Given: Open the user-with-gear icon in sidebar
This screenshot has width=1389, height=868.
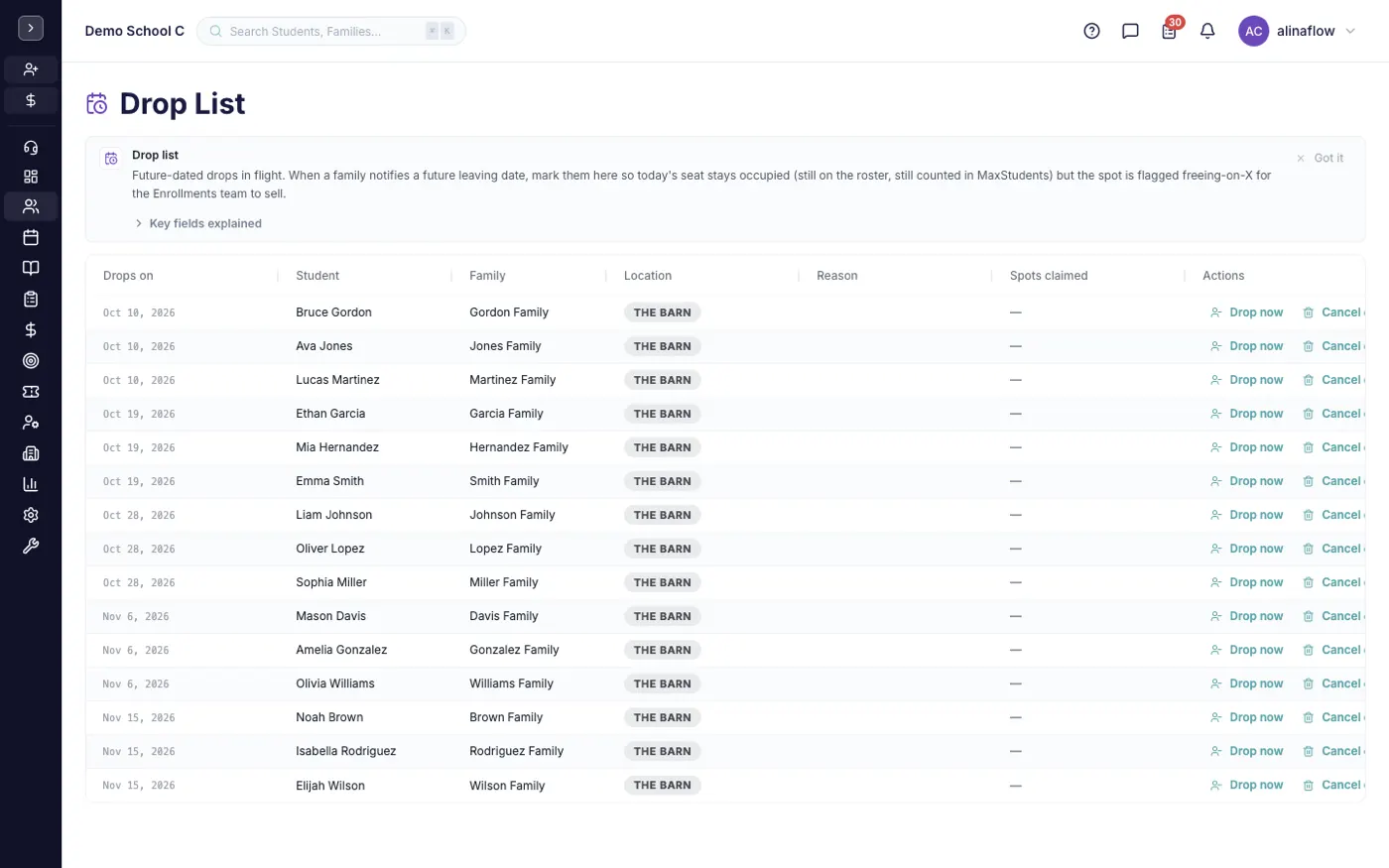Looking at the screenshot, I should click(x=31, y=423).
